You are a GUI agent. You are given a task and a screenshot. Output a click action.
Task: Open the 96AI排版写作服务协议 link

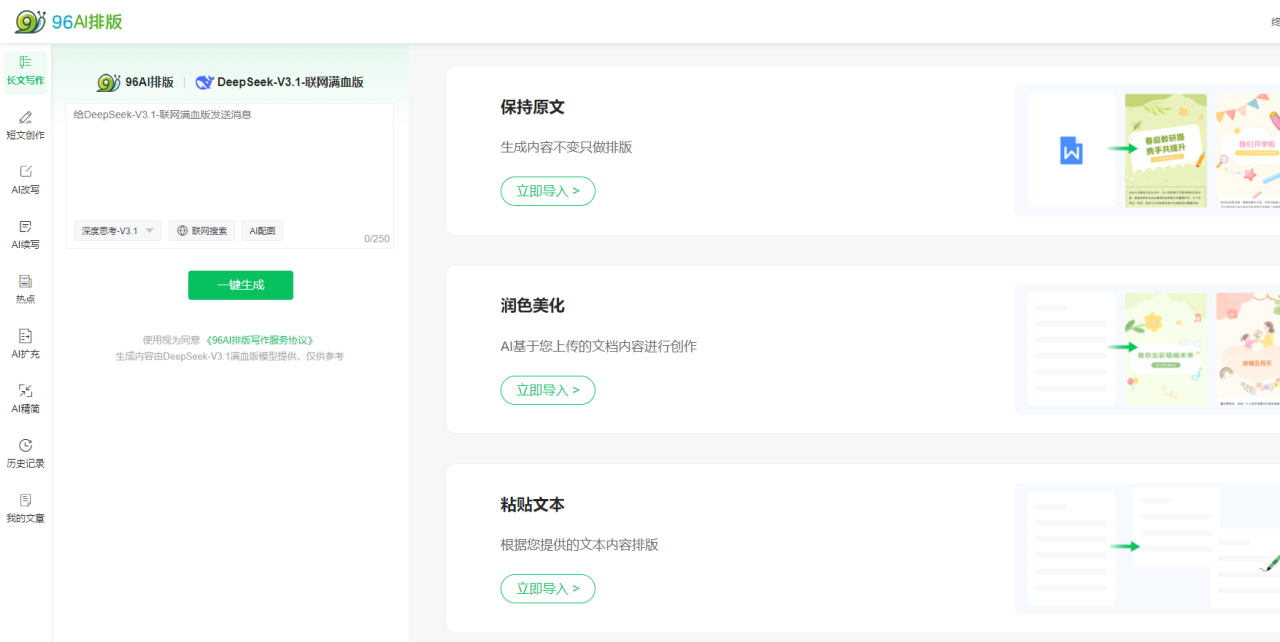point(265,340)
